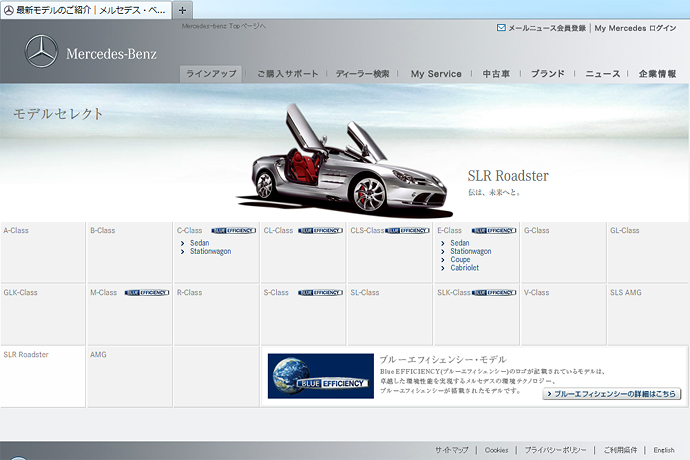Open the ニュース menu

(x=602, y=74)
